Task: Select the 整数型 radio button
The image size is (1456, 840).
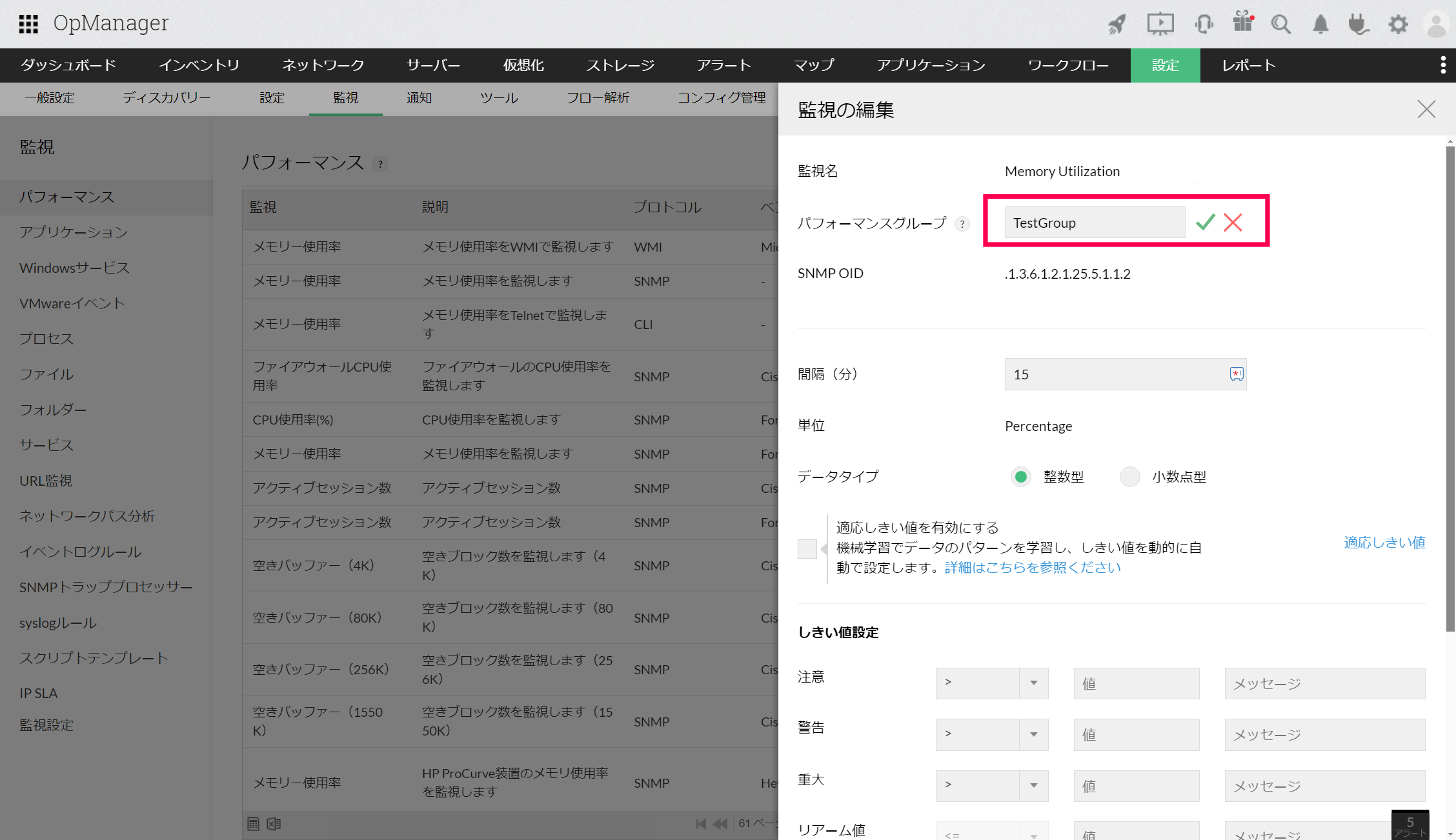Action: coord(1020,477)
